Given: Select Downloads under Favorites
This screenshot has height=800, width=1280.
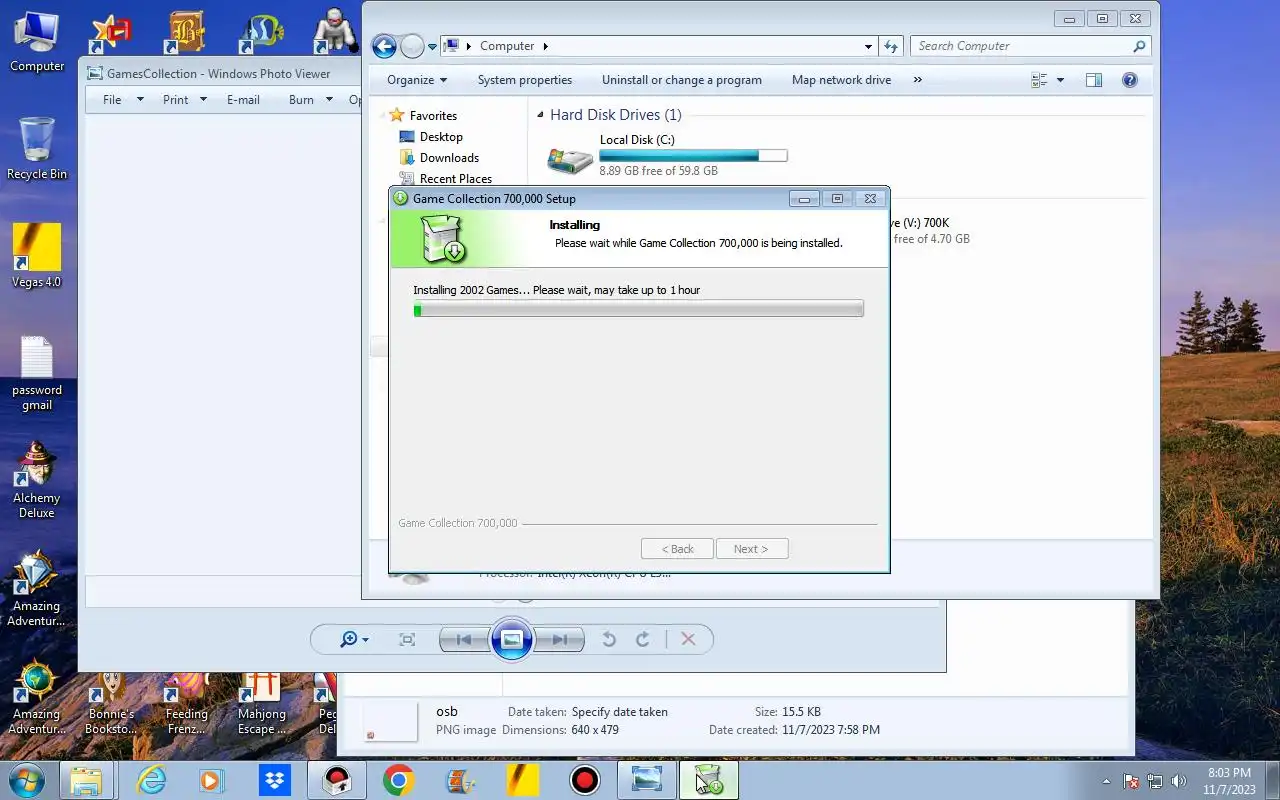Looking at the screenshot, I should click(x=449, y=158).
